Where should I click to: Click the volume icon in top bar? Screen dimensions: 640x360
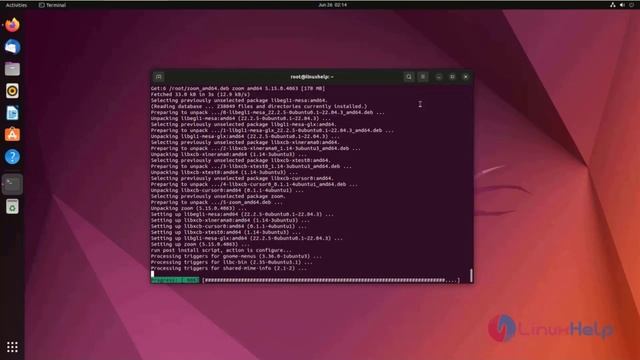click(x=622, y=5)
